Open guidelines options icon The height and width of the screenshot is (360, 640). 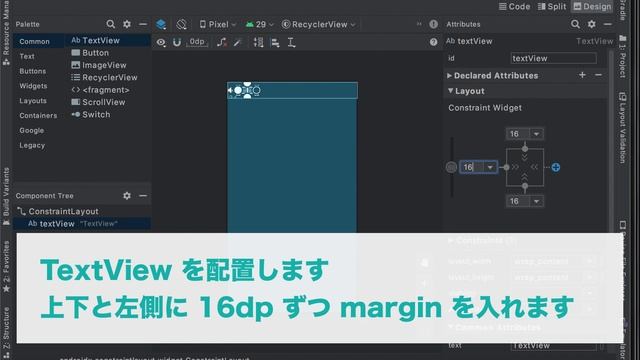coord(291,42)
